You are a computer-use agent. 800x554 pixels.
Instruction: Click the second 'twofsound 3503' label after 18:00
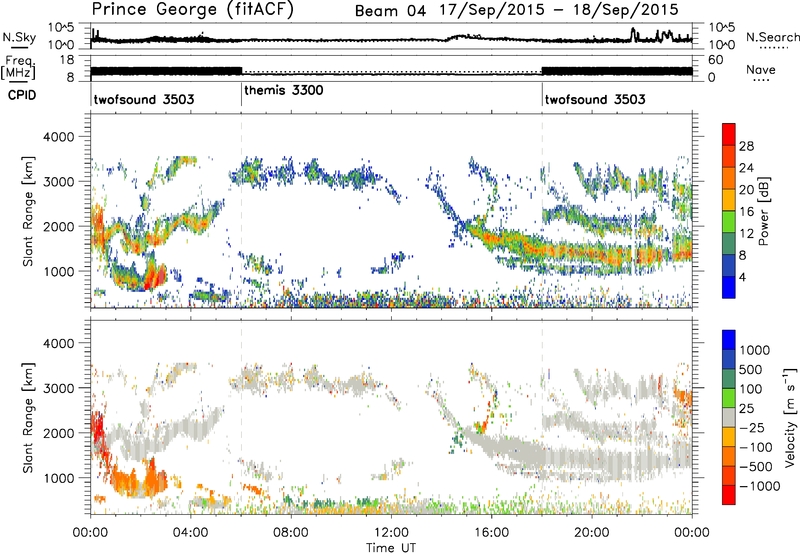pyautogui.click(x=595, y=99)
